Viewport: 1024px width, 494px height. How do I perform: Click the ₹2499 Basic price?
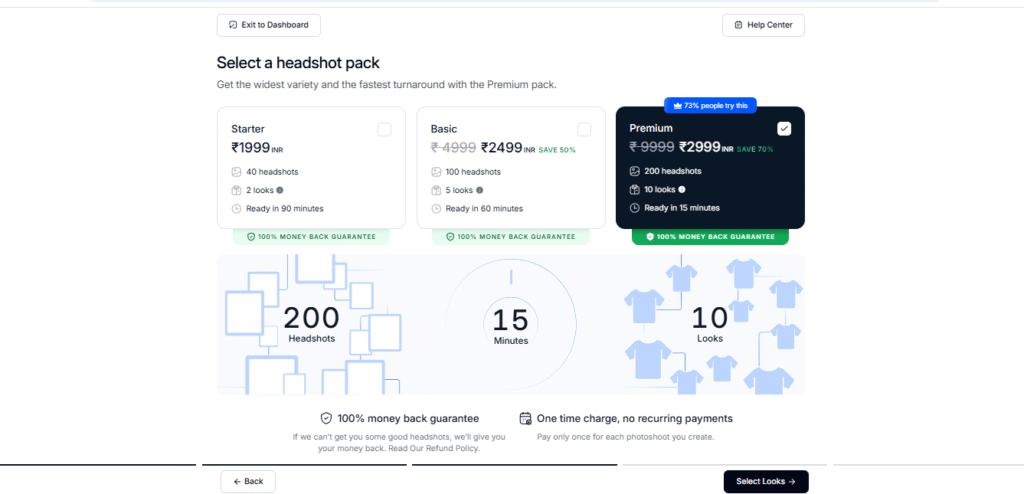[x=502, y=148]
